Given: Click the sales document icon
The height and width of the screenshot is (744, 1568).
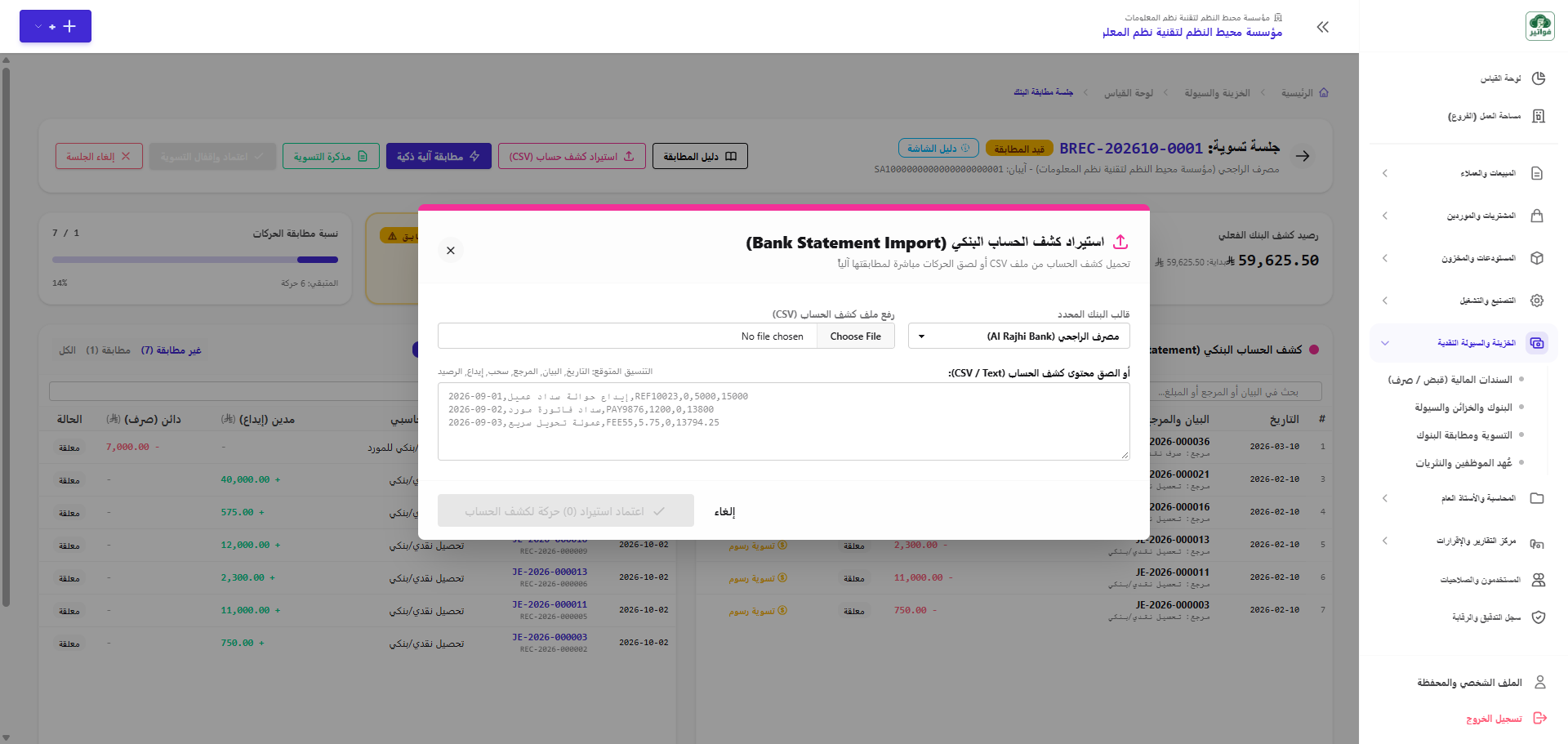Looking at the screenshot, I should click(x=1537, y=173).
